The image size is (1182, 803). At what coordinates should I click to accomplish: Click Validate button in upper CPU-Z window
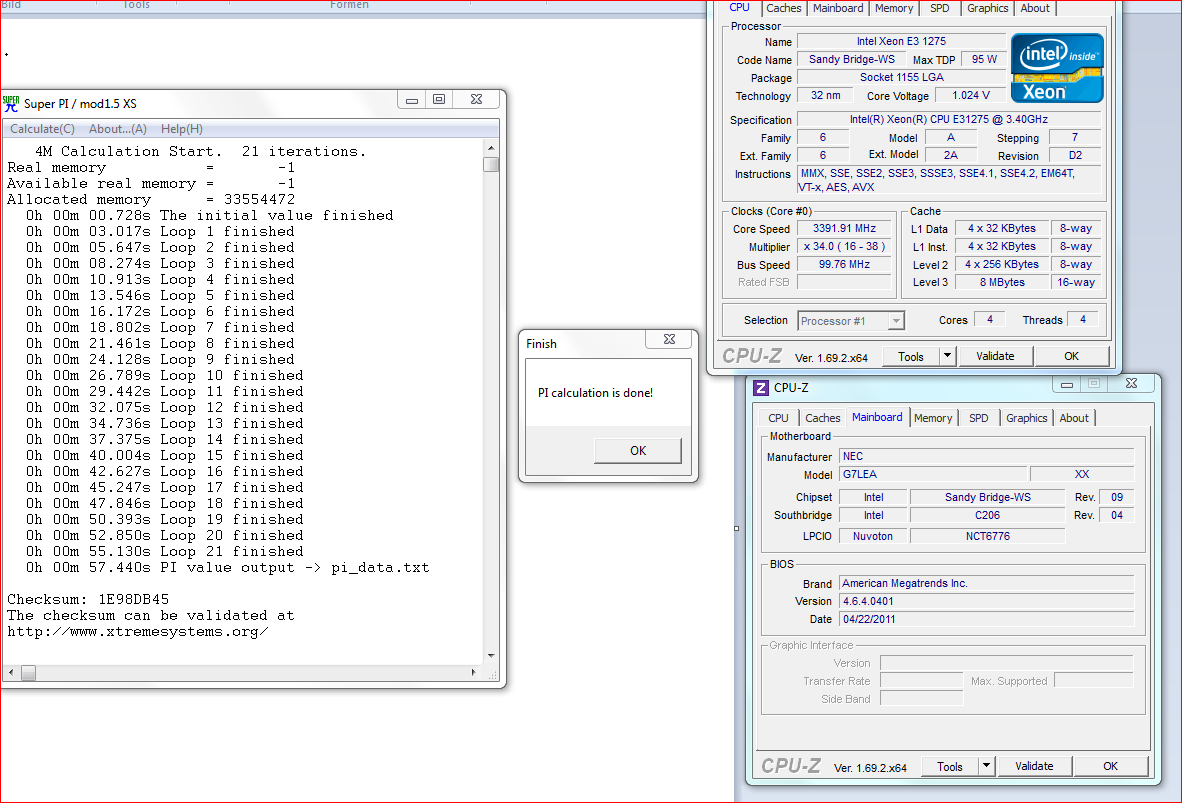(995, 356)
